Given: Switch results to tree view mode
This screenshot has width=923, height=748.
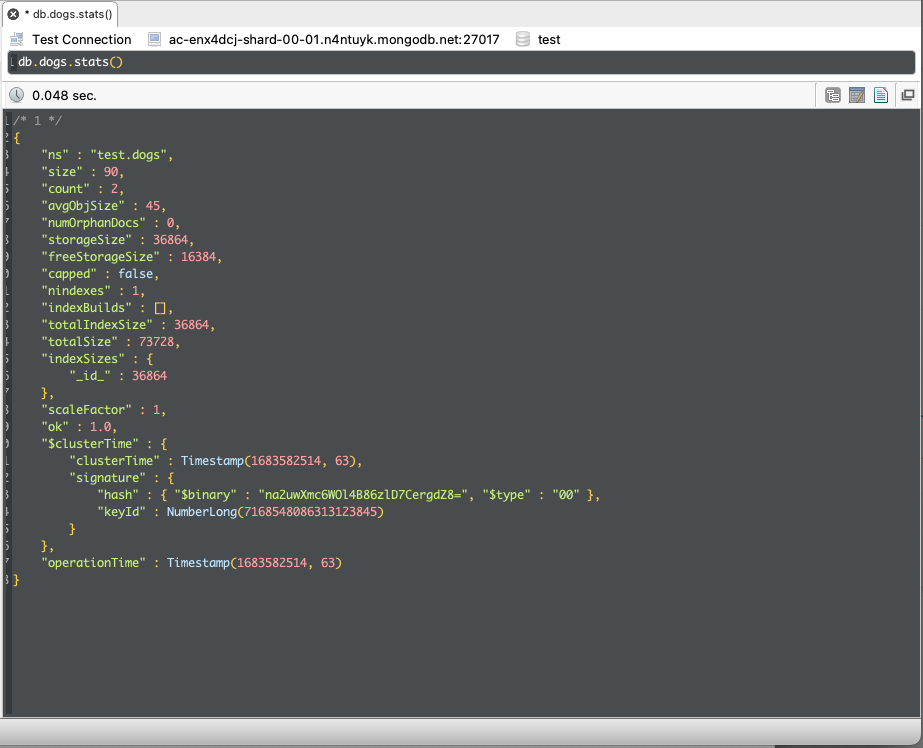Looking at the screenshot, I should coord(832,95).
